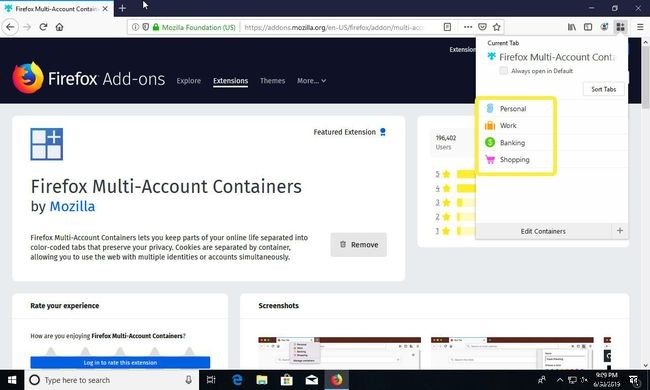Viewport: 650px width, 390px height.
Task: Click Edit Containers
Action: tap(543, 231)
